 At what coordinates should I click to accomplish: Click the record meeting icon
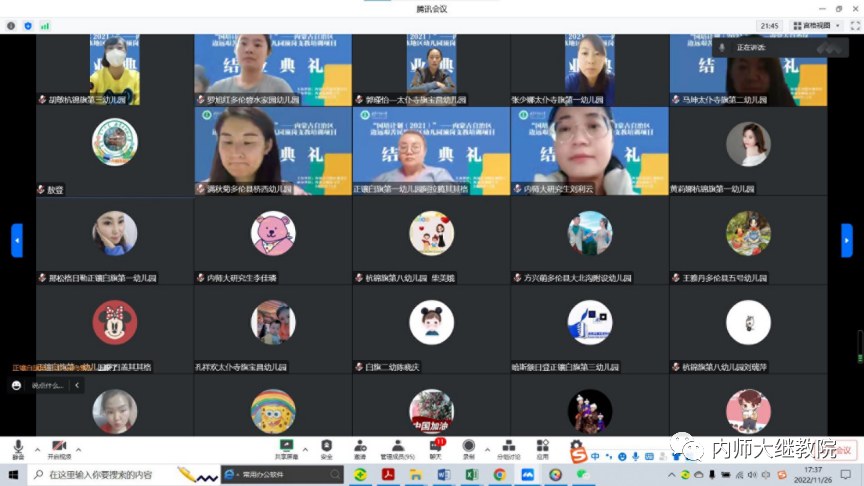pyautogui.click(x=469, y=447)
